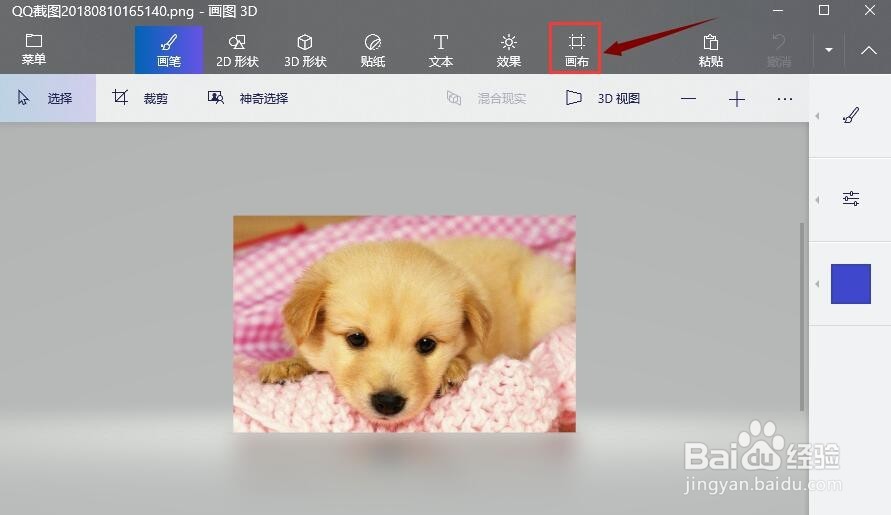The width and height of the screenshot is (891, 515).
Task: Minimize the 画图 3D window
Action: [x=778, y=10]
